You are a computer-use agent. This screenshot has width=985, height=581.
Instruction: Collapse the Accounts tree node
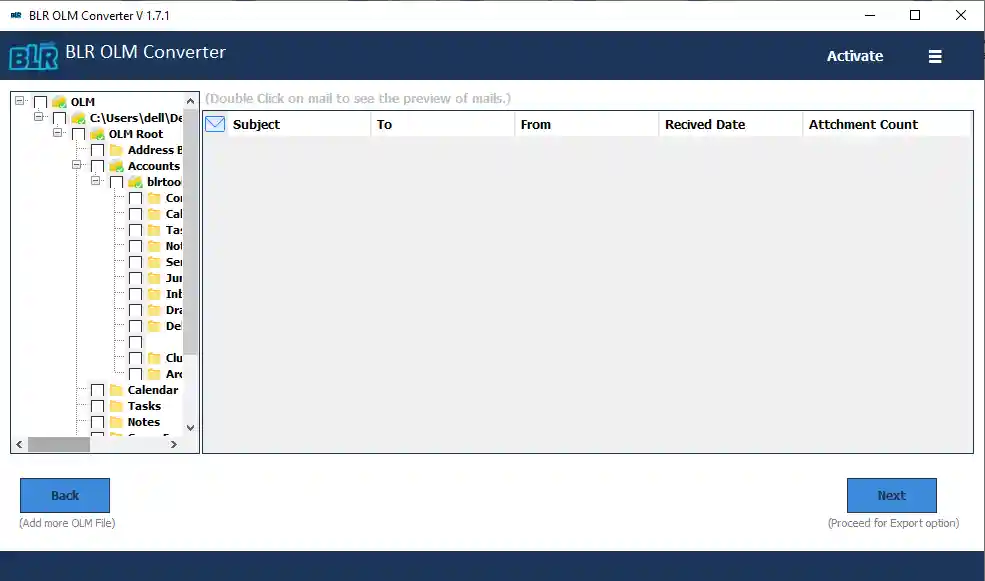(x=77, y=166)
